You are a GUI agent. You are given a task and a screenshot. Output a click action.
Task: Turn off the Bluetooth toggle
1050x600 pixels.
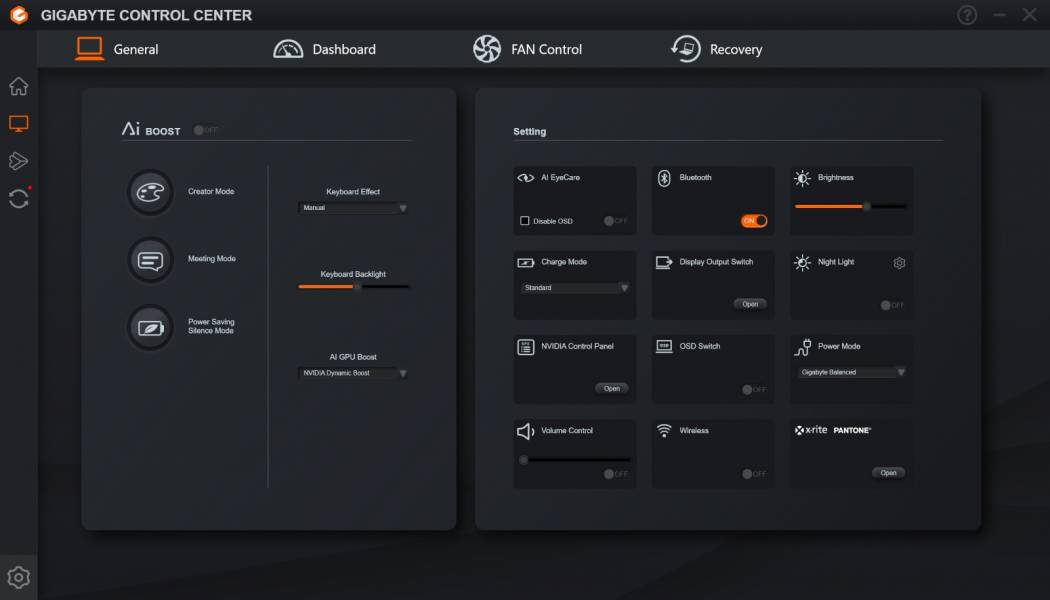tap(754, 221)
